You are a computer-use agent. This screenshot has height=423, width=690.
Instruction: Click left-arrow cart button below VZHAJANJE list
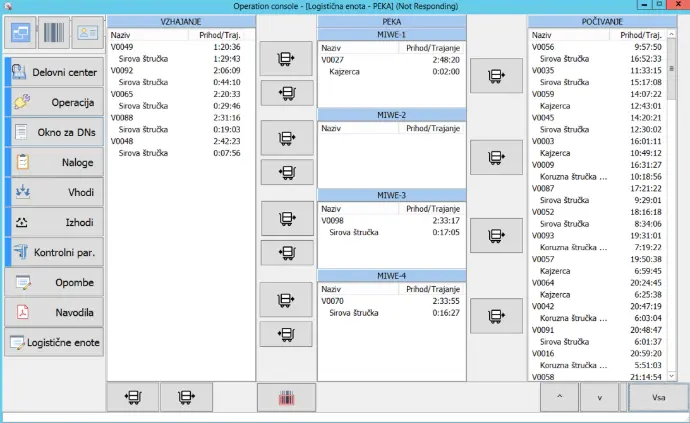(x=132, y=397)
